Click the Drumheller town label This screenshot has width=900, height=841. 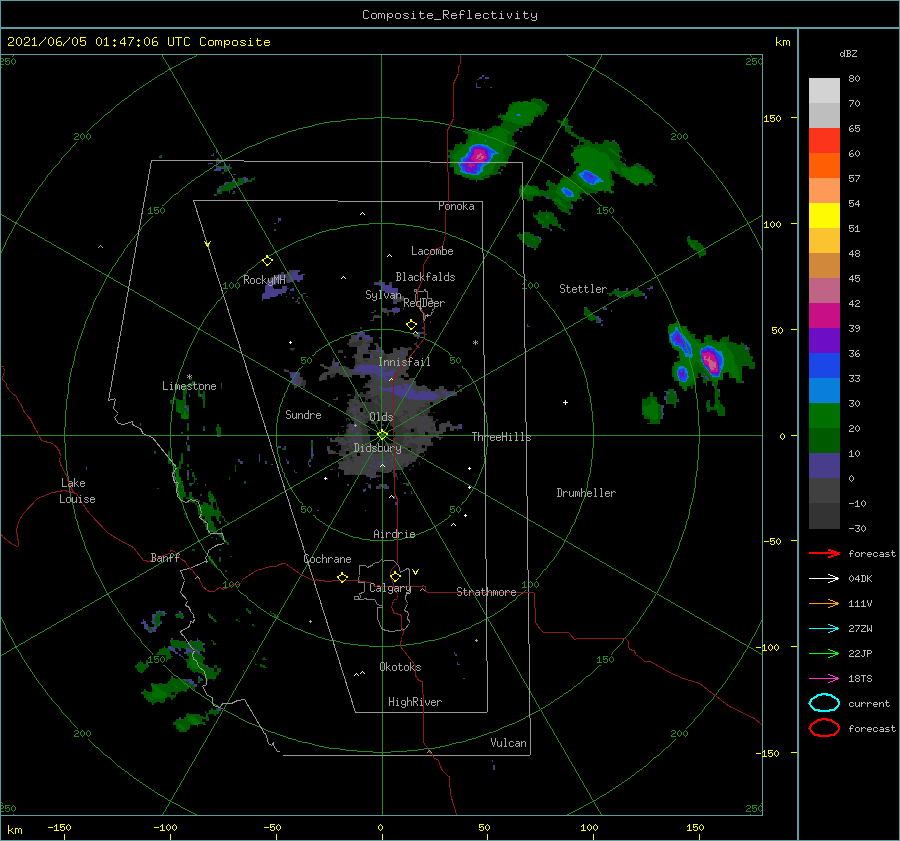pos(586,493)
